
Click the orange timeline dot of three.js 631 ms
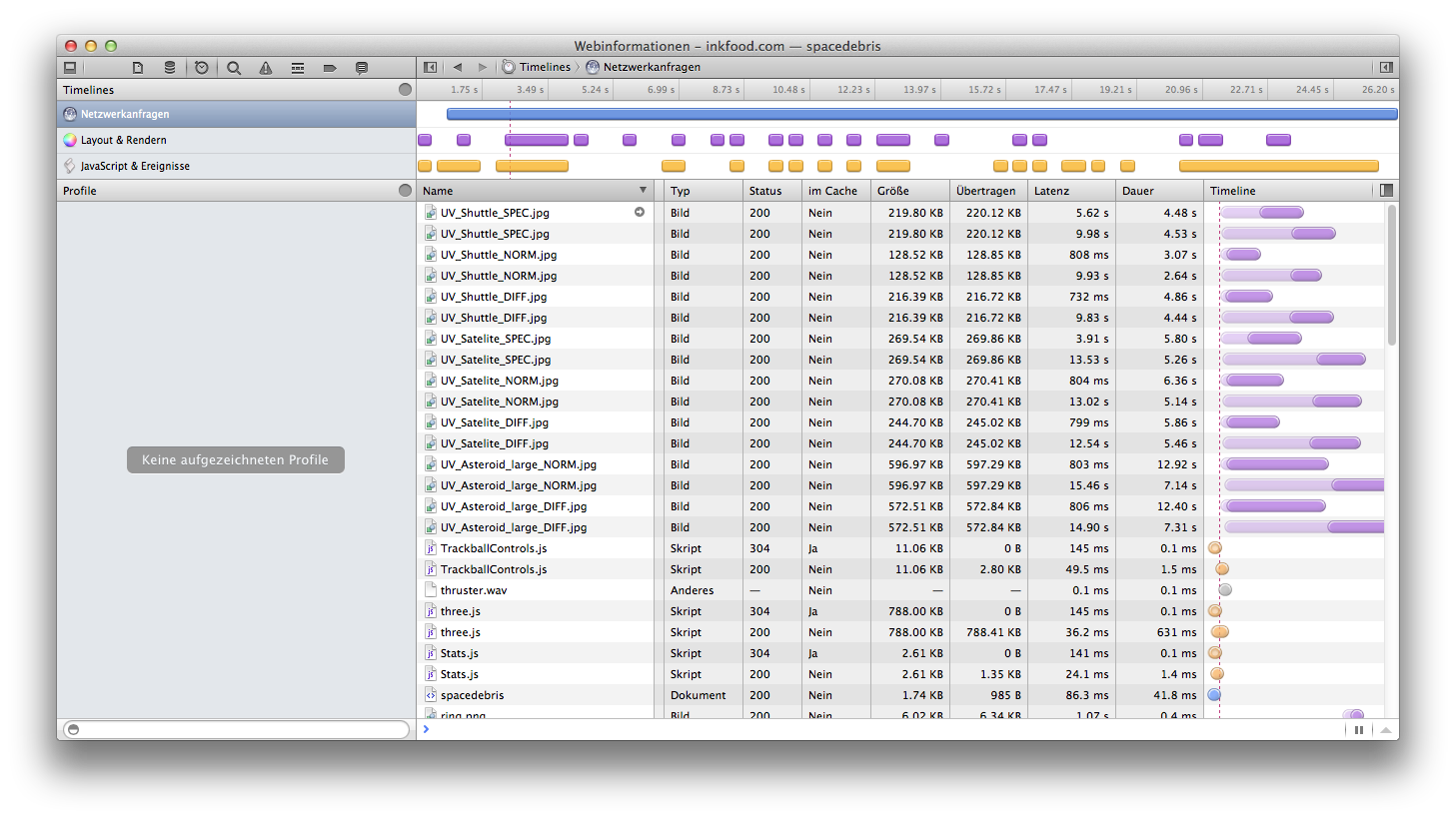point(1220,632)
